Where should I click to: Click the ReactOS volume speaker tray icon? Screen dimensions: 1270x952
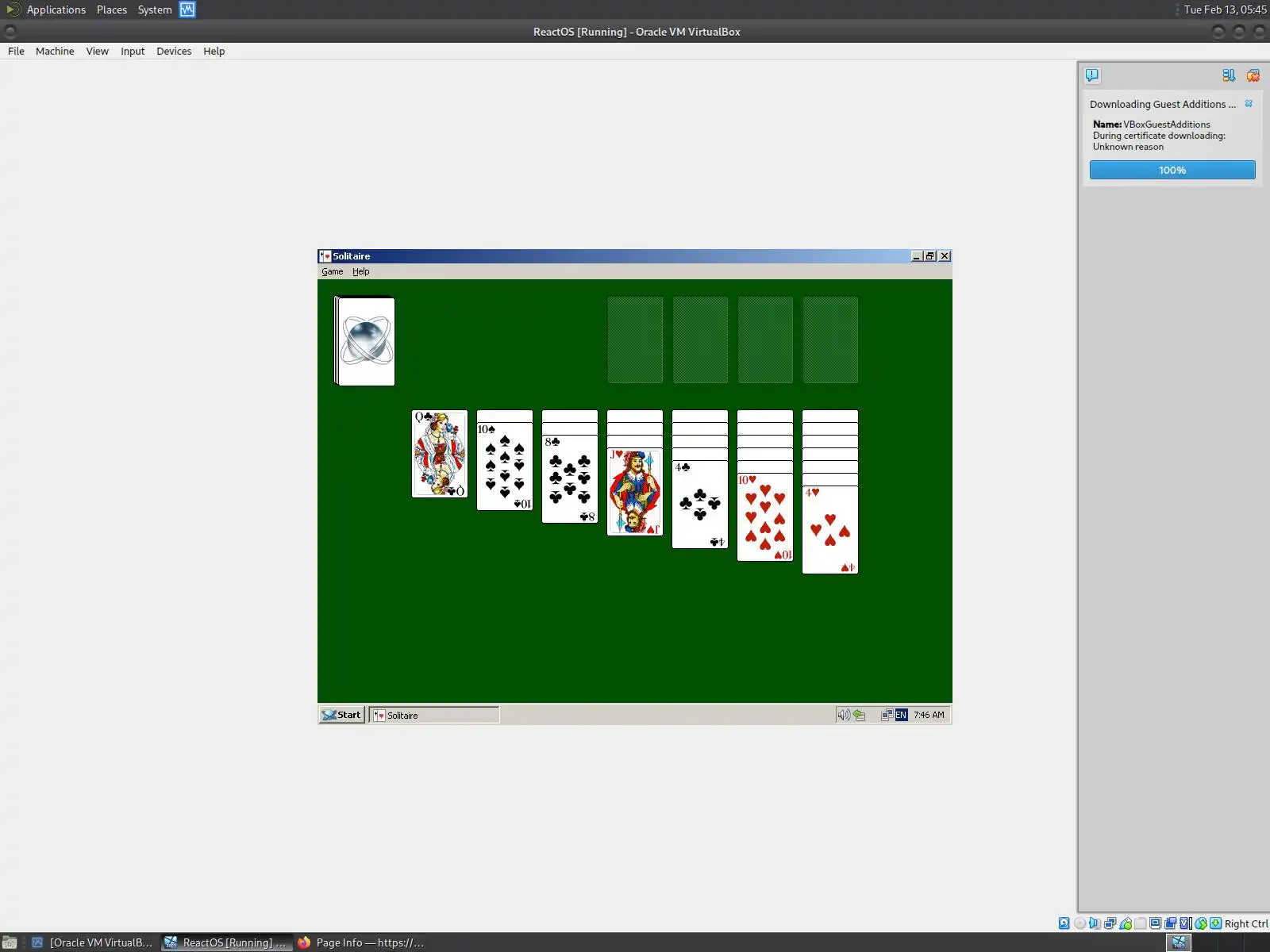(843, 715)
